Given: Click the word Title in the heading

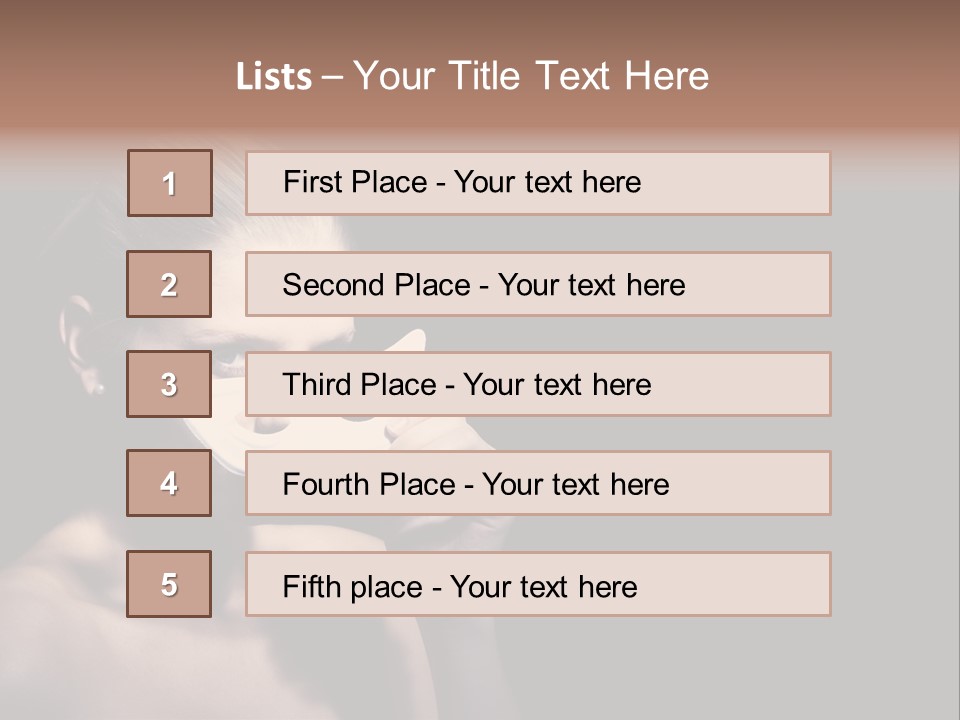Looking at the screenshot, I should [x=484, y=77].
